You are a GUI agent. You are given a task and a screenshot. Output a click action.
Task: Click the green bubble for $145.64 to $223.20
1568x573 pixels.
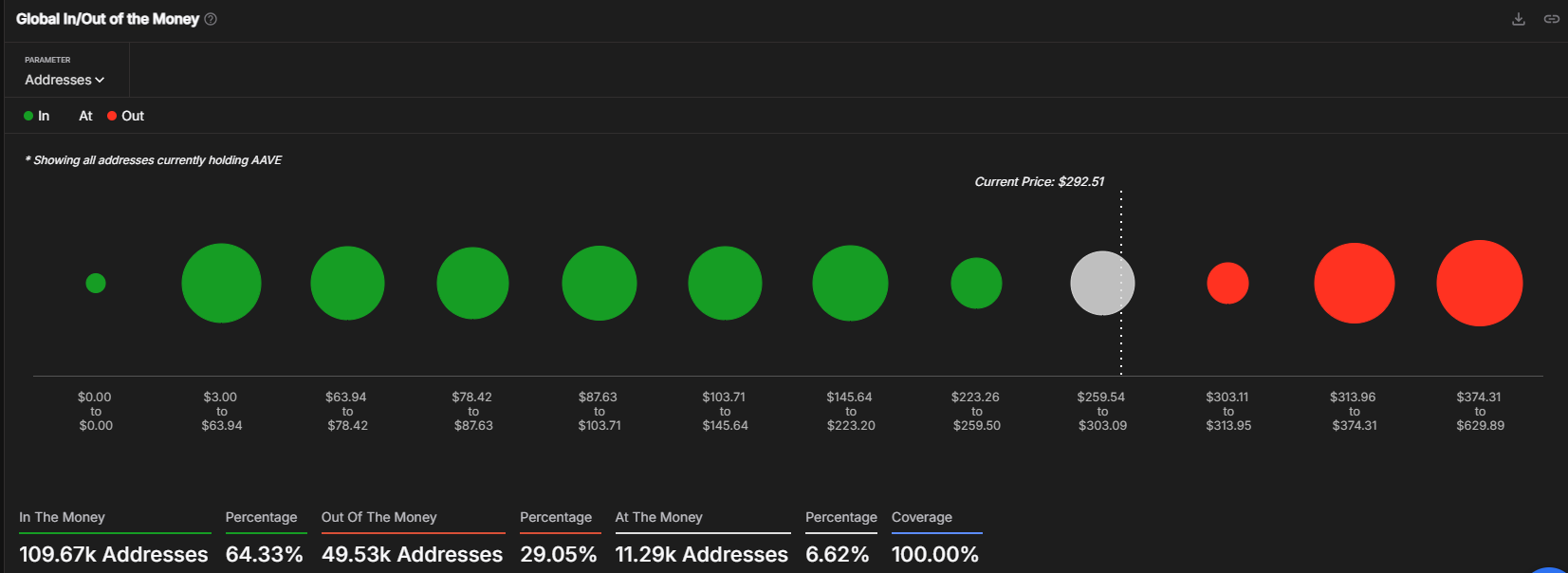(x=850, y=283)
